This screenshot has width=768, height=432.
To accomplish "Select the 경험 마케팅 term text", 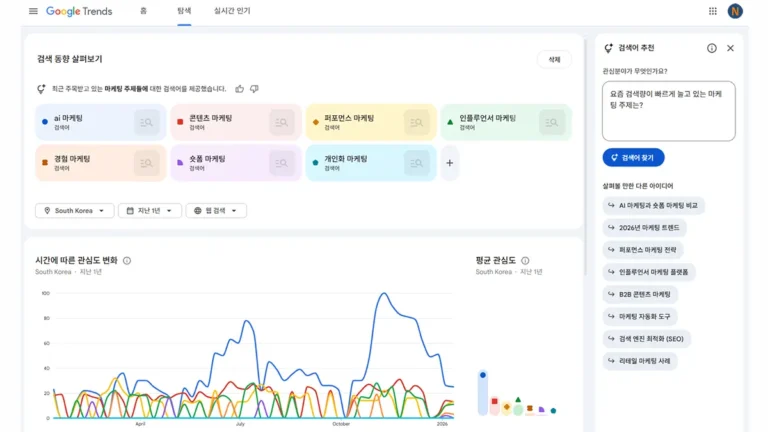I will coord(72,159).
